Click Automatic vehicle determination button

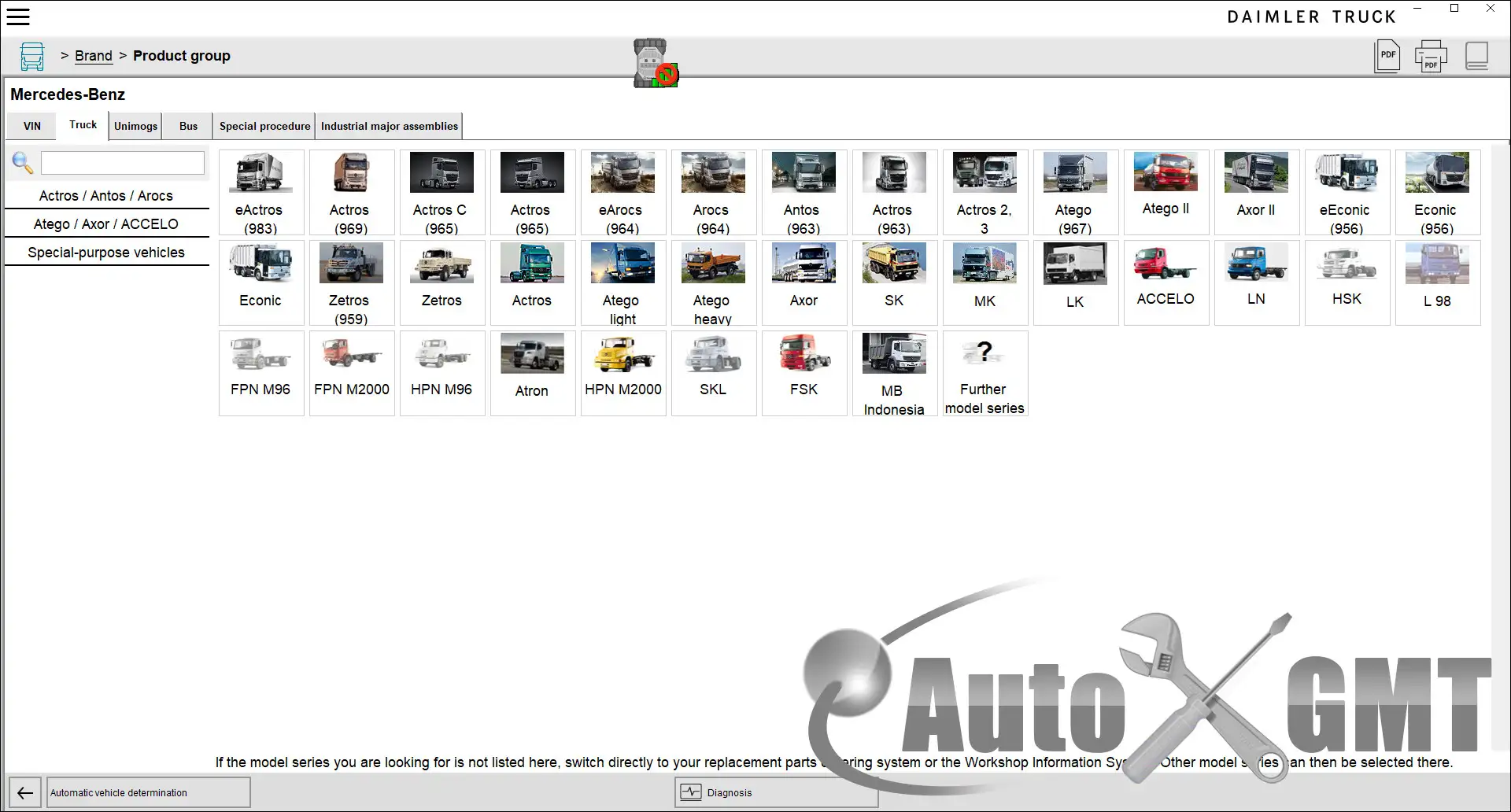(x=149, y=792)
